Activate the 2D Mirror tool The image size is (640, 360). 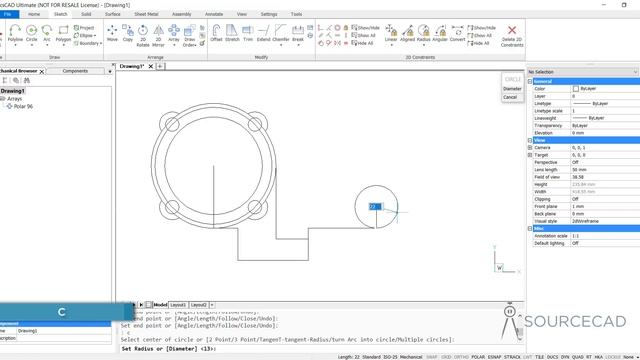pyautogui.click(x=158, y=36)
